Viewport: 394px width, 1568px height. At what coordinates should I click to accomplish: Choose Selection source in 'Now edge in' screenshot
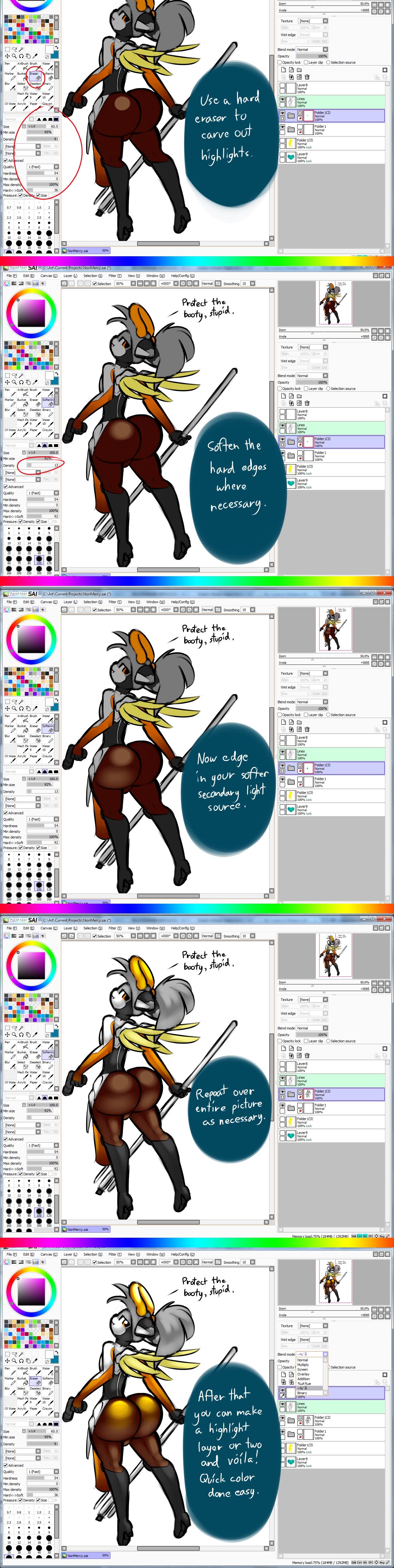[328, 715]
